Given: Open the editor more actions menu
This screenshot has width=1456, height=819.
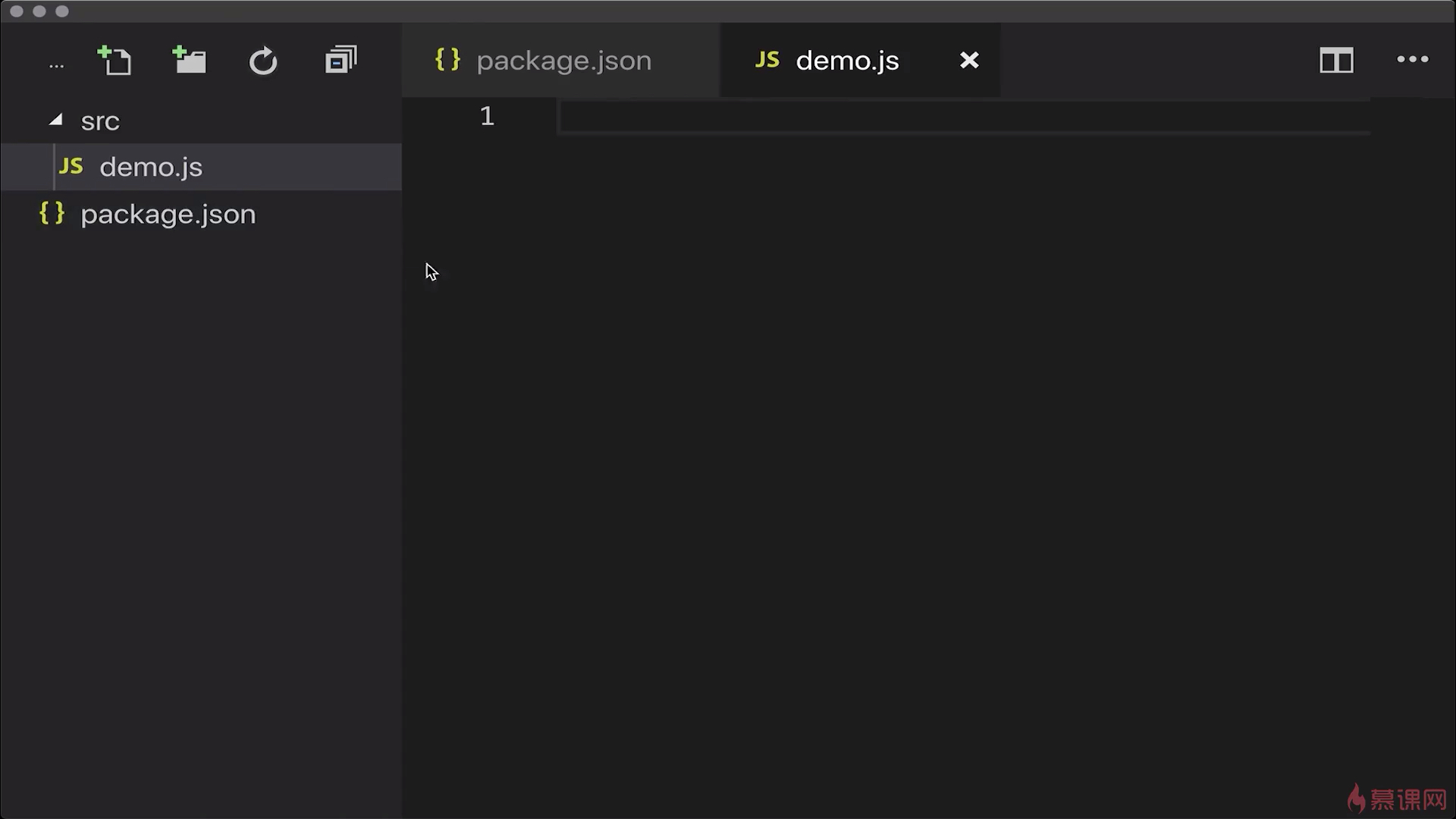Looking at the screenshot, I should pos(1412,59).
